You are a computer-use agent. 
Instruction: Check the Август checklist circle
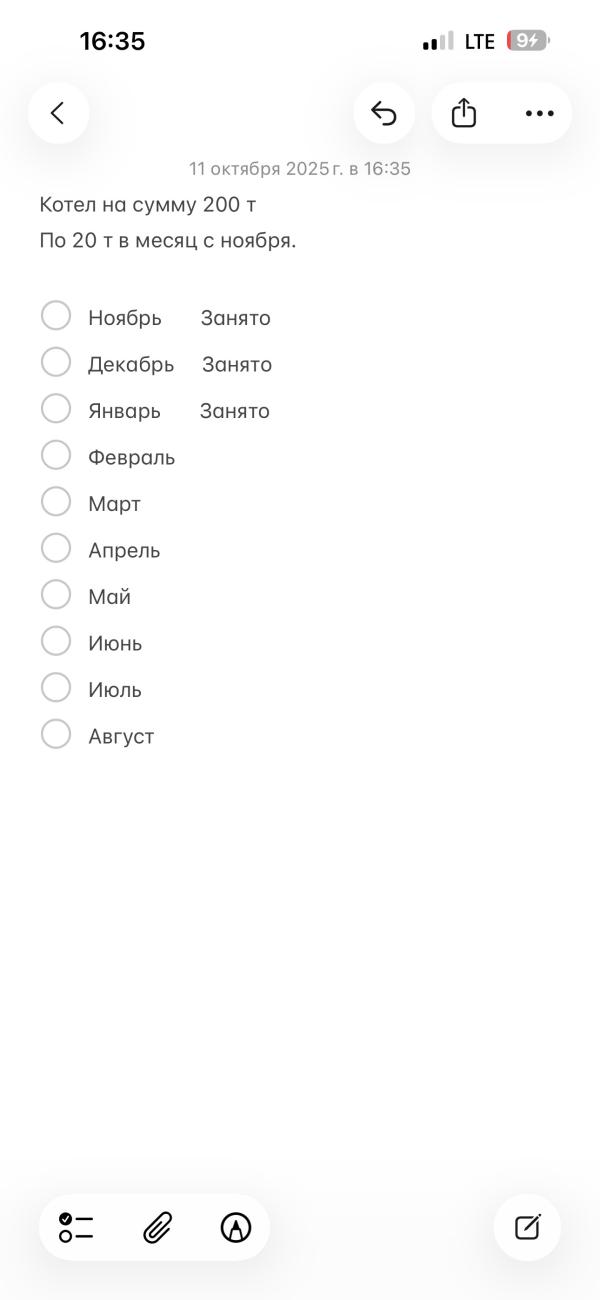tap(56, 734)
